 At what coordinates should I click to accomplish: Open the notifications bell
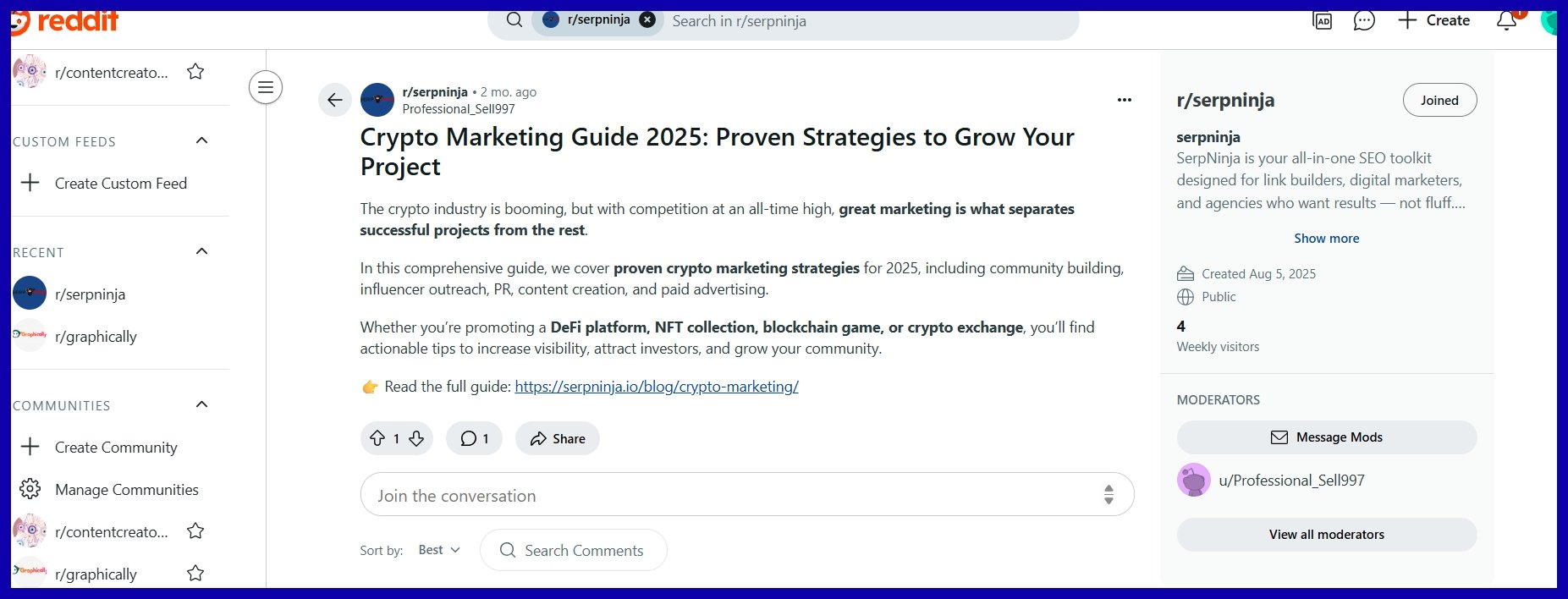[1506, 21]
